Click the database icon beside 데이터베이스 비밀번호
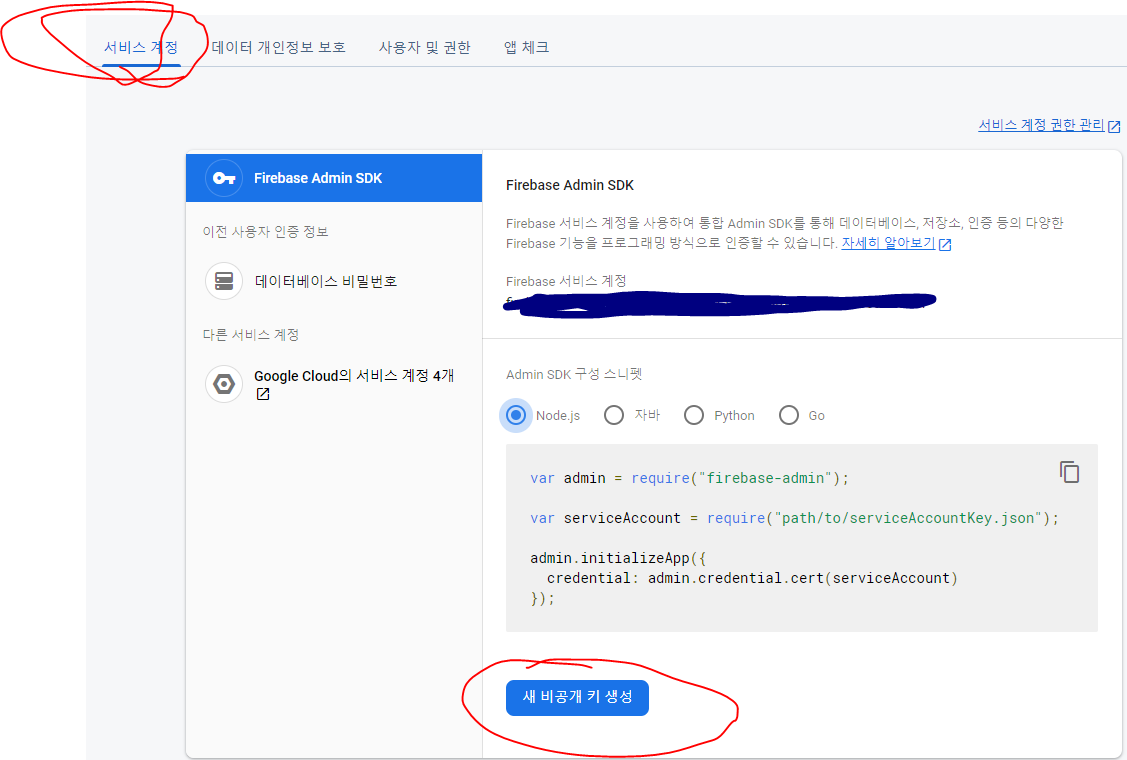 [224, 281]
